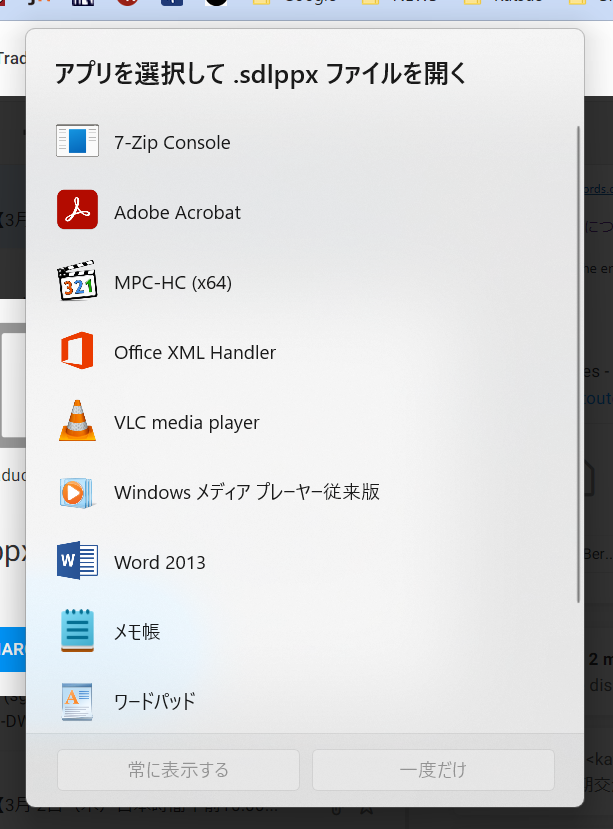Choose the "MPC-HC (x64)" text
The height and width of the screenshot is (829, 613).
coord(173,283)
